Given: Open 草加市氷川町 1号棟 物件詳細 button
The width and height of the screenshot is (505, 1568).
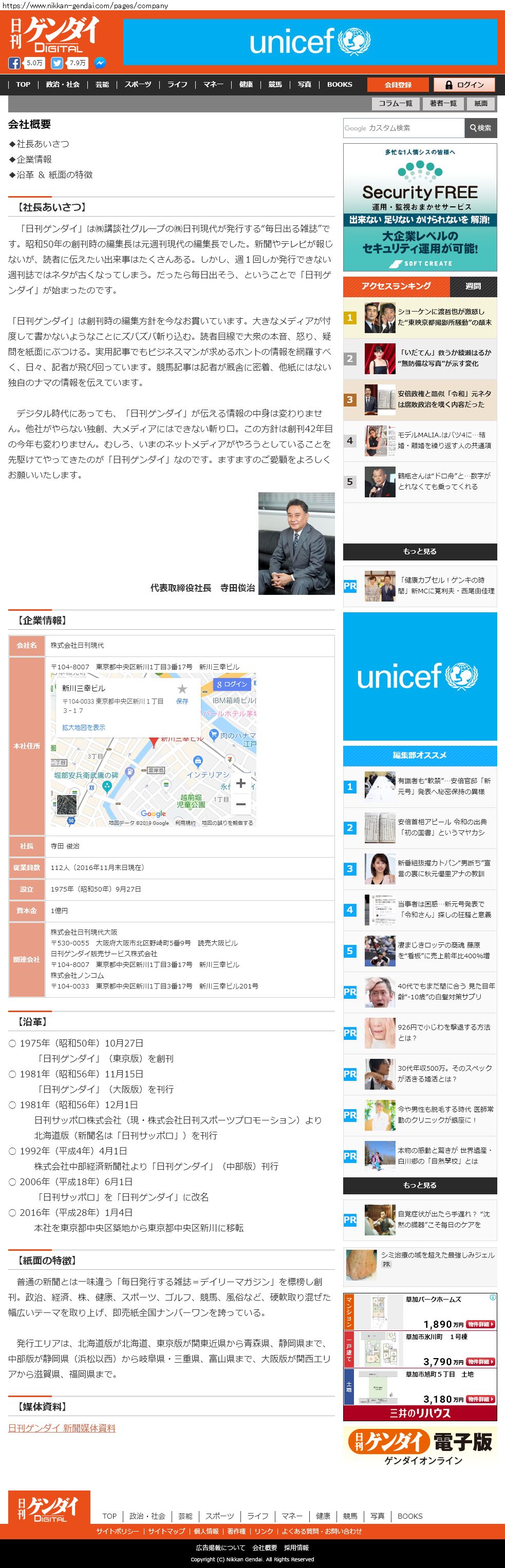Looking at the screenshot, I should (482, 1362).
